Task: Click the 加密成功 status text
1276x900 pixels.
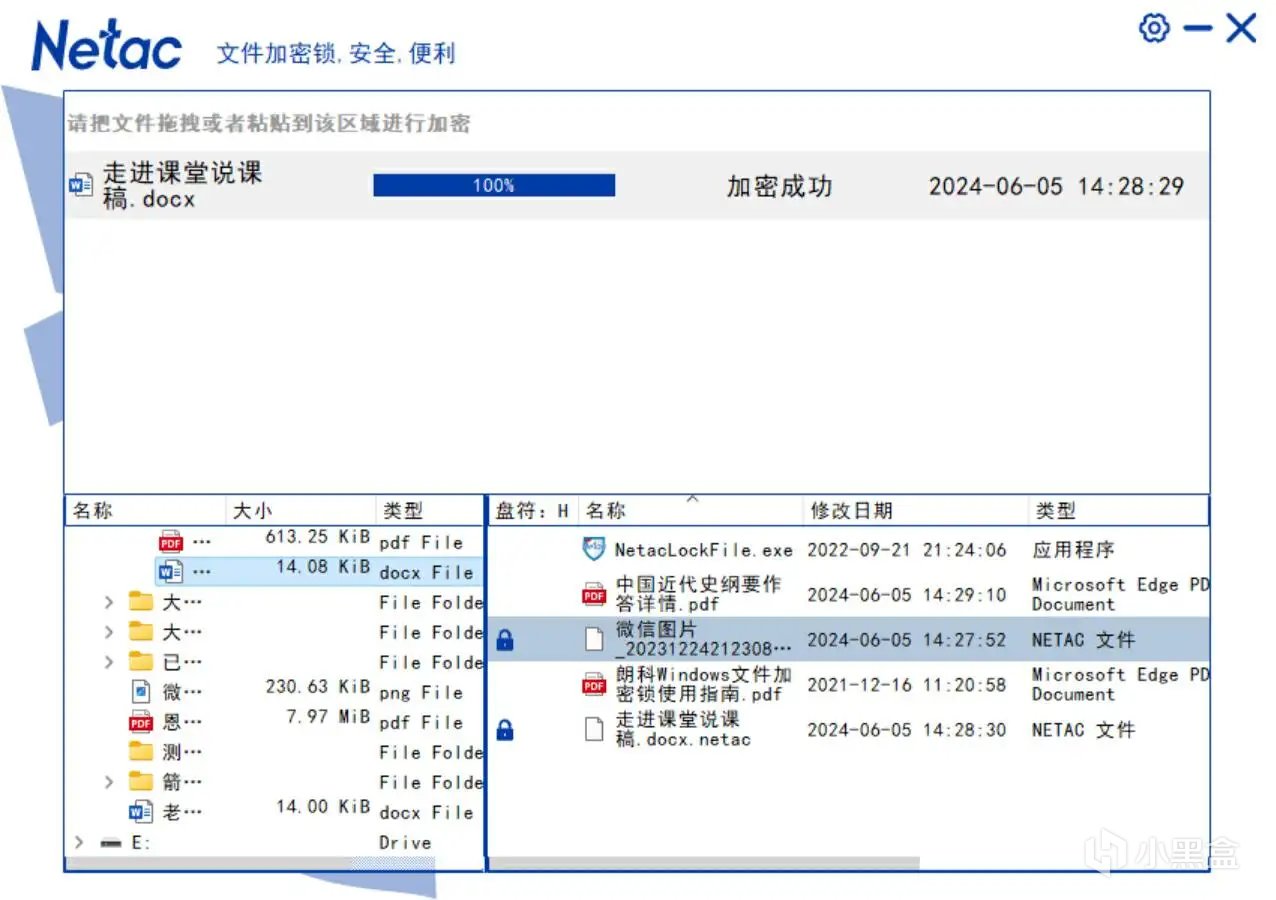Action: [x=779, y=186]
